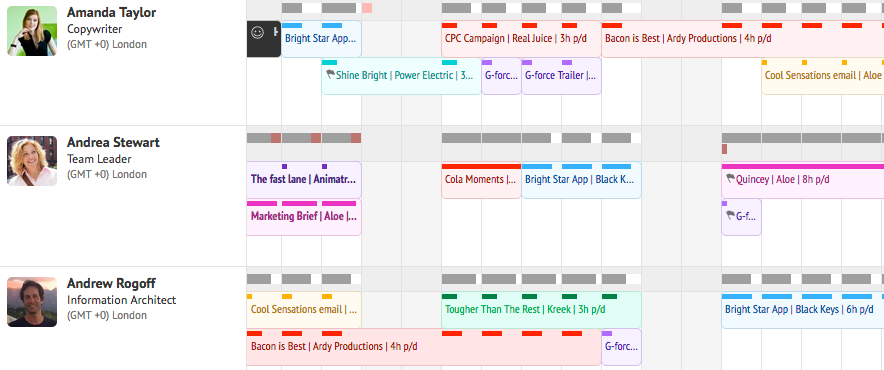Screen dimensions: 884x370
Task: Open Andrea Stewart's profile photo
Action: click(32, 161)
